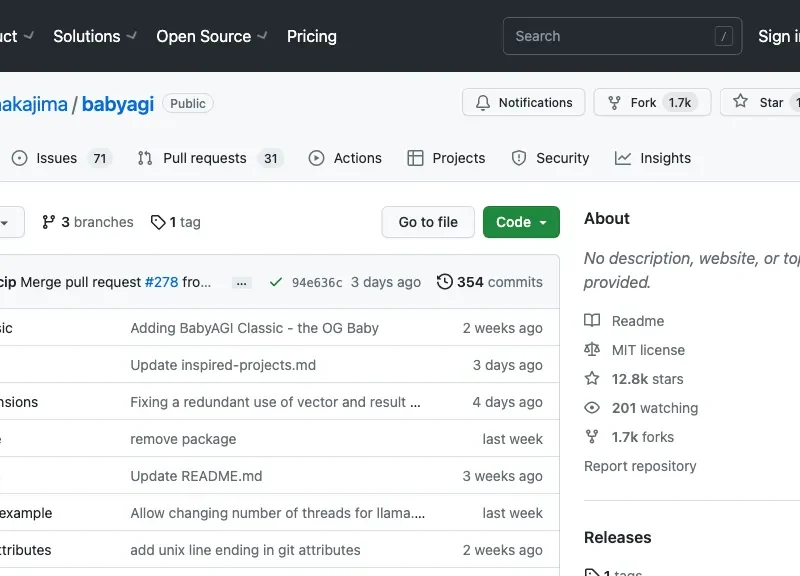Show the 3 branches list
This screenshot has width=800, height=576.
coord(88,222)
